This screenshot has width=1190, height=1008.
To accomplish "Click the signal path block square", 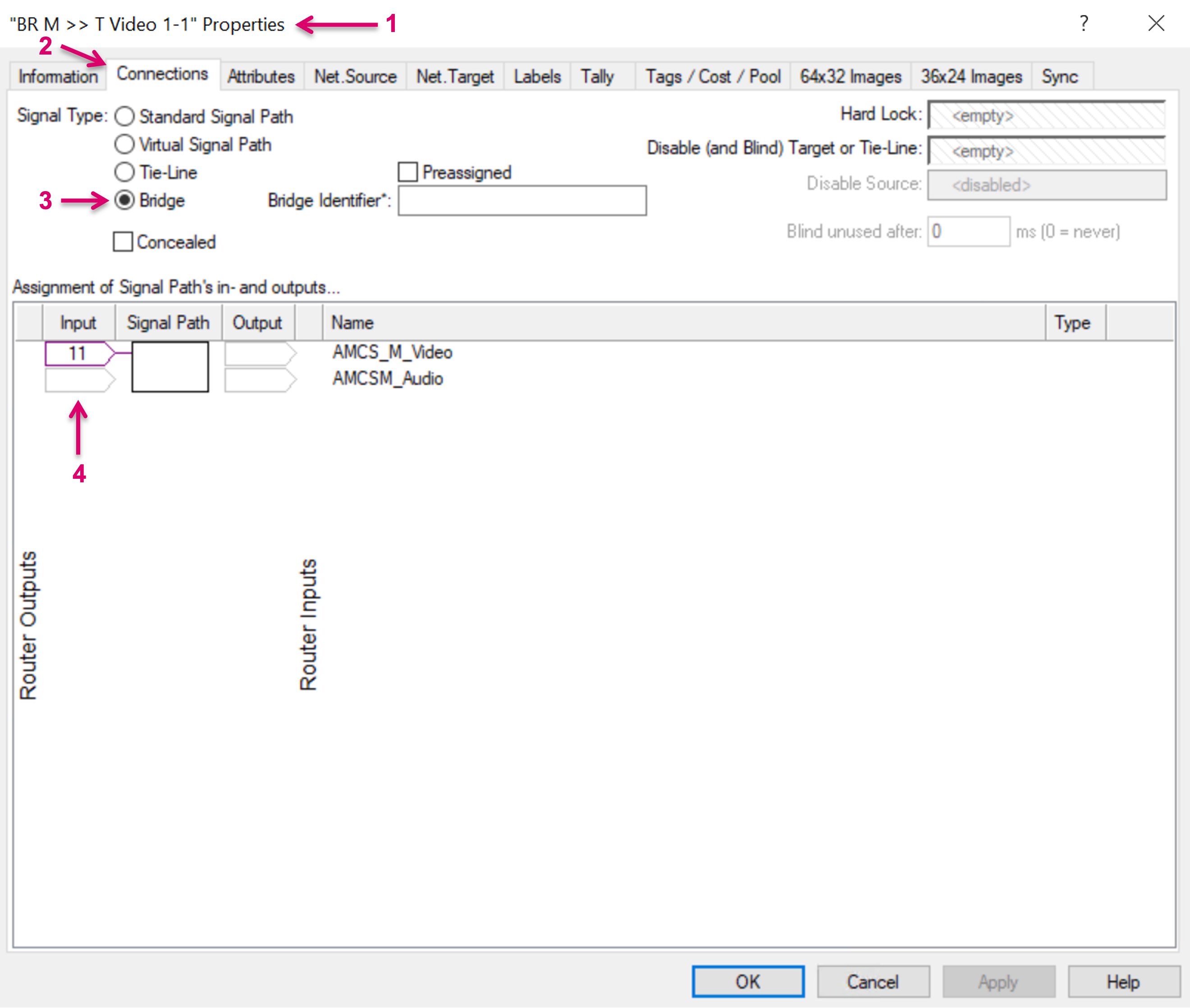I will [x=169, y=367].
